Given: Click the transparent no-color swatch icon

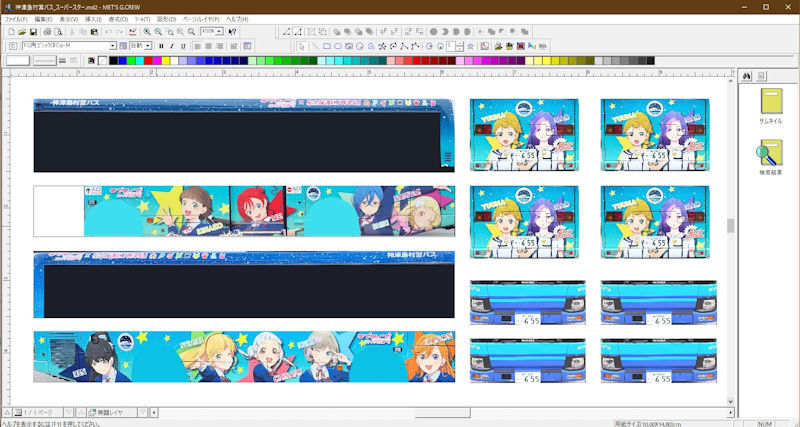Looking at the screenshot, I should [103, 61].
